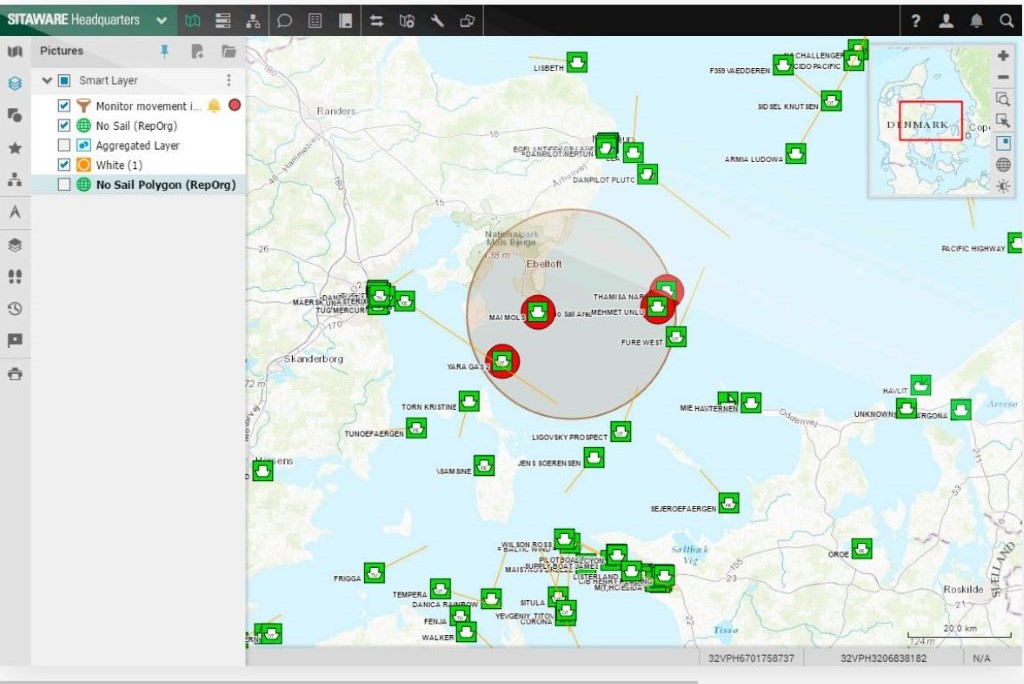Click the orange color swatch next to White (1)

[x=82, y=165]
